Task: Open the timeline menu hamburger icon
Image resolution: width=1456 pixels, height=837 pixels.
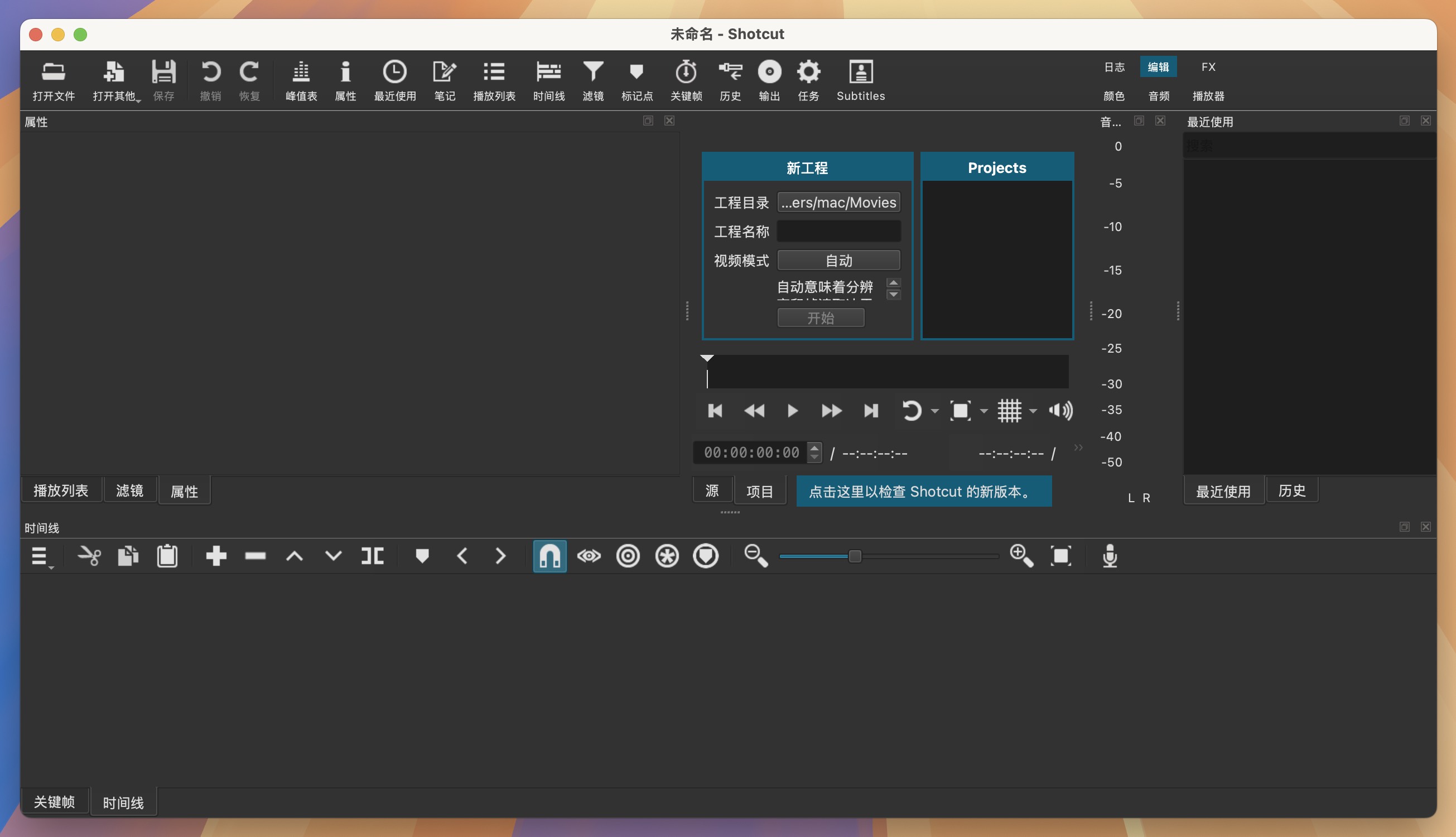Action: point(41,556)
